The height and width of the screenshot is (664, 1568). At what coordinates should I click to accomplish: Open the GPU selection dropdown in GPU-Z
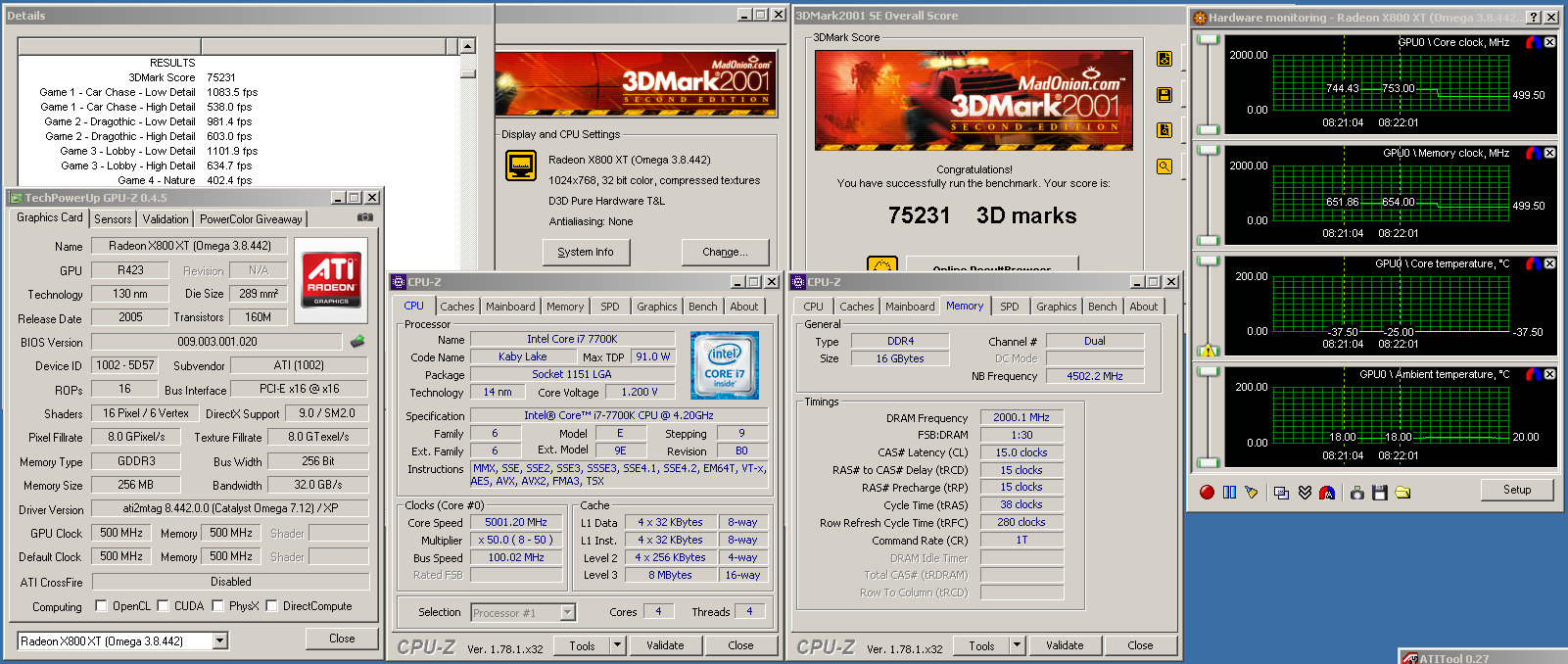tap(220, 640)
